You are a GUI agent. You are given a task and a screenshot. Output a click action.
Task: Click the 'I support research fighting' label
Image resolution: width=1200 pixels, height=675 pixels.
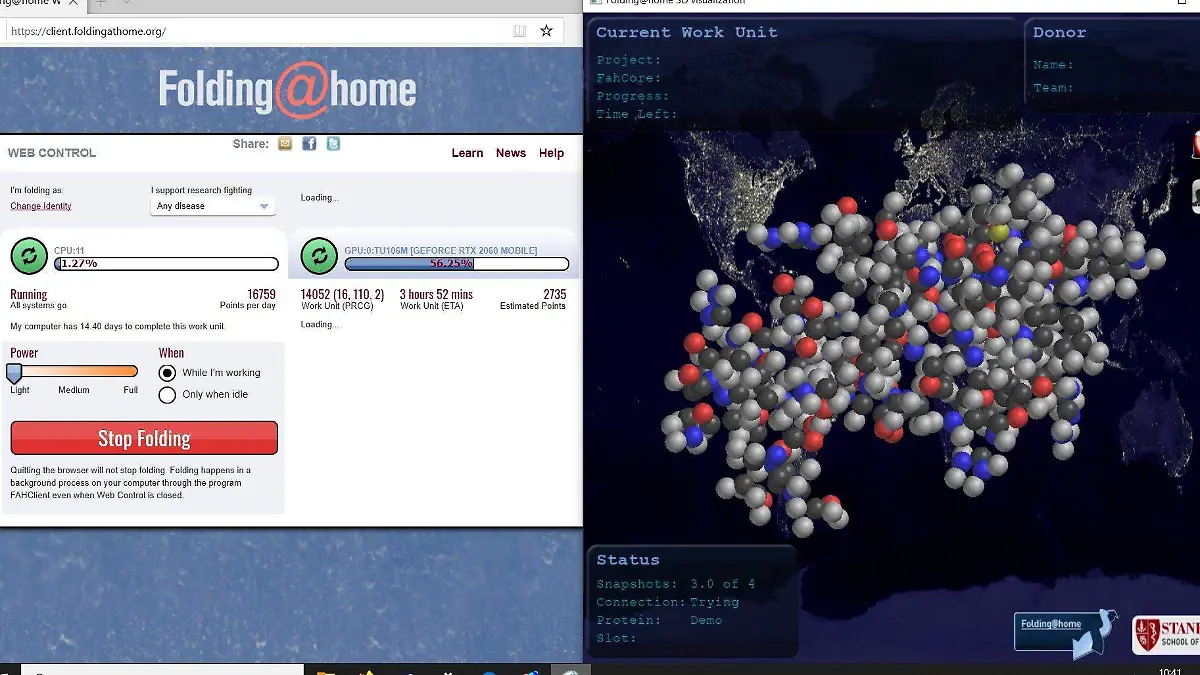point(202,190)
